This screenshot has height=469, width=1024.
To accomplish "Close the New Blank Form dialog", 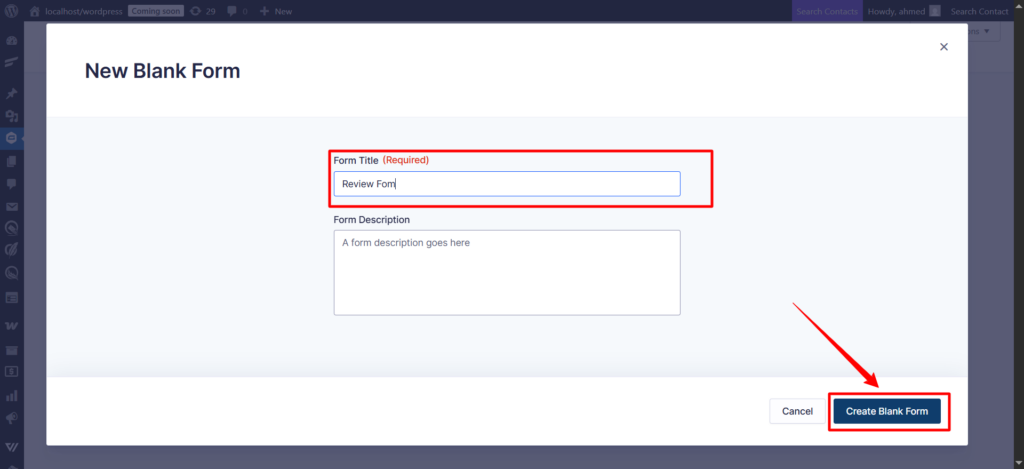I will point(943,47).
